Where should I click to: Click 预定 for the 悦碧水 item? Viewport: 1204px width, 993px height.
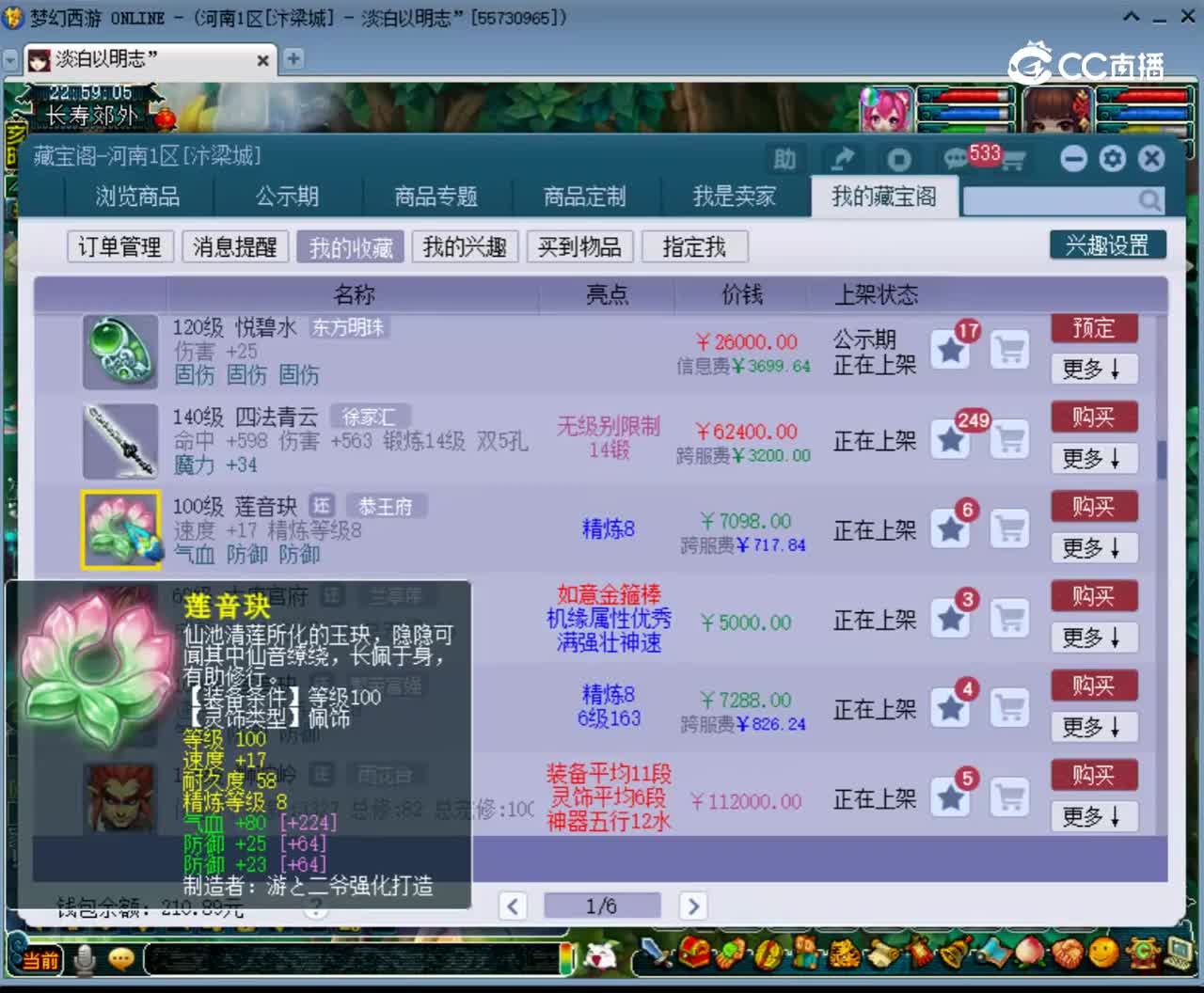[x=1093, y=328]
